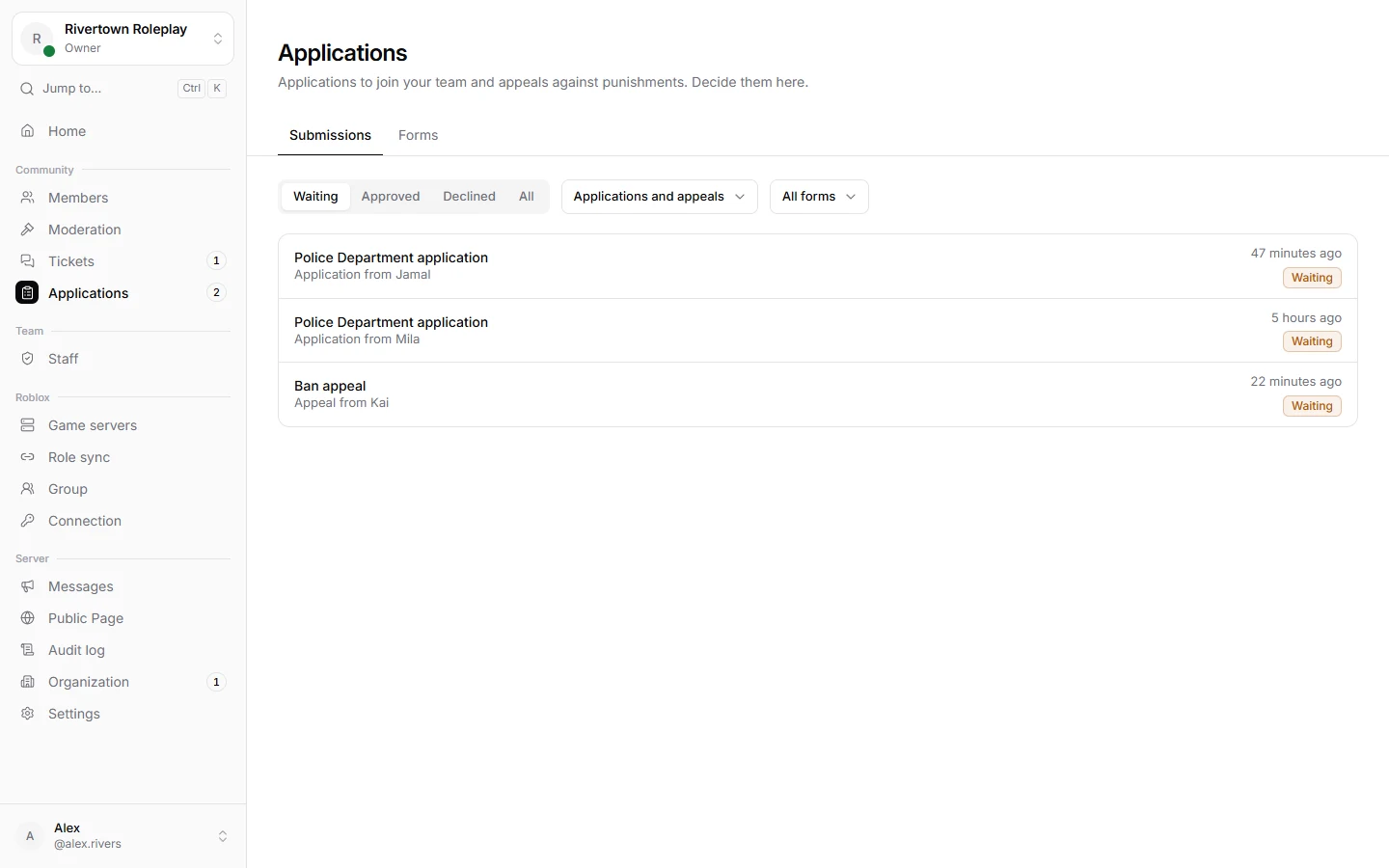Click the Waiting badge on Jamal's application
Viewport: 1389px width, 868px height.
1312,278
